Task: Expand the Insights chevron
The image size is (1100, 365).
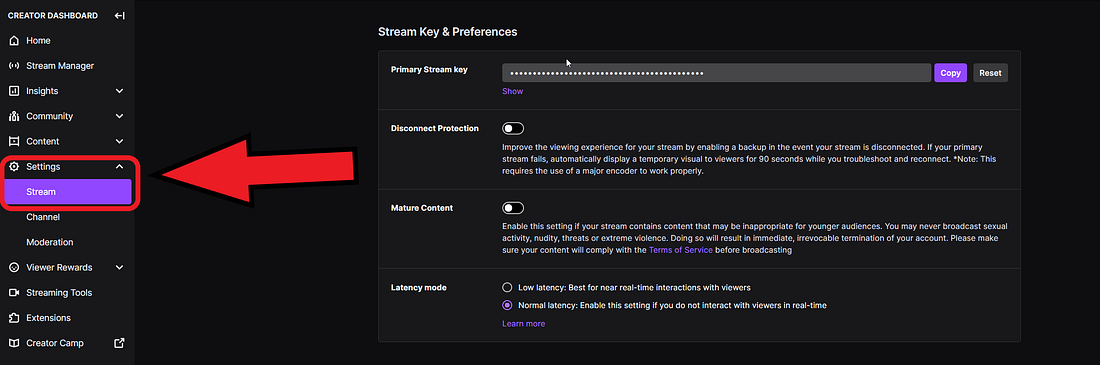Action: (x=119, y=91)
